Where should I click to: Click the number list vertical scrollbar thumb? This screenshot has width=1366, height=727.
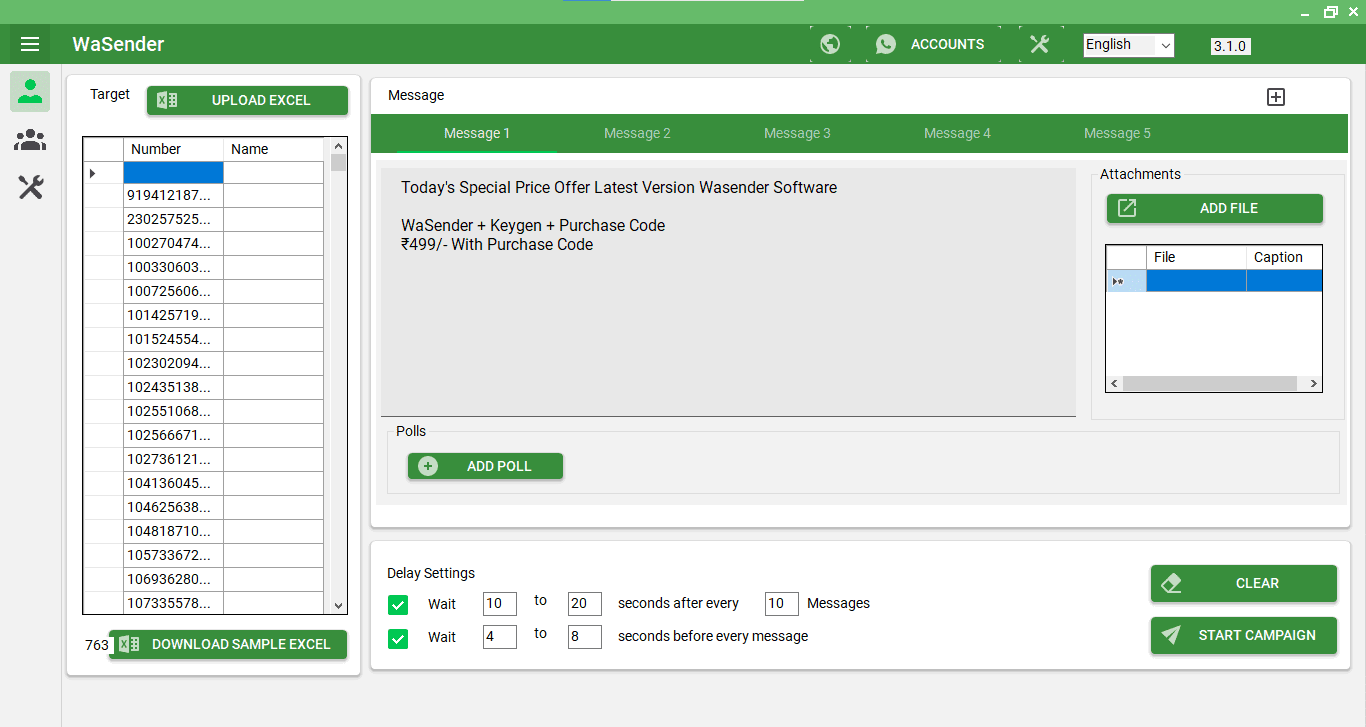pyautogui.click(x=338, y=163)
